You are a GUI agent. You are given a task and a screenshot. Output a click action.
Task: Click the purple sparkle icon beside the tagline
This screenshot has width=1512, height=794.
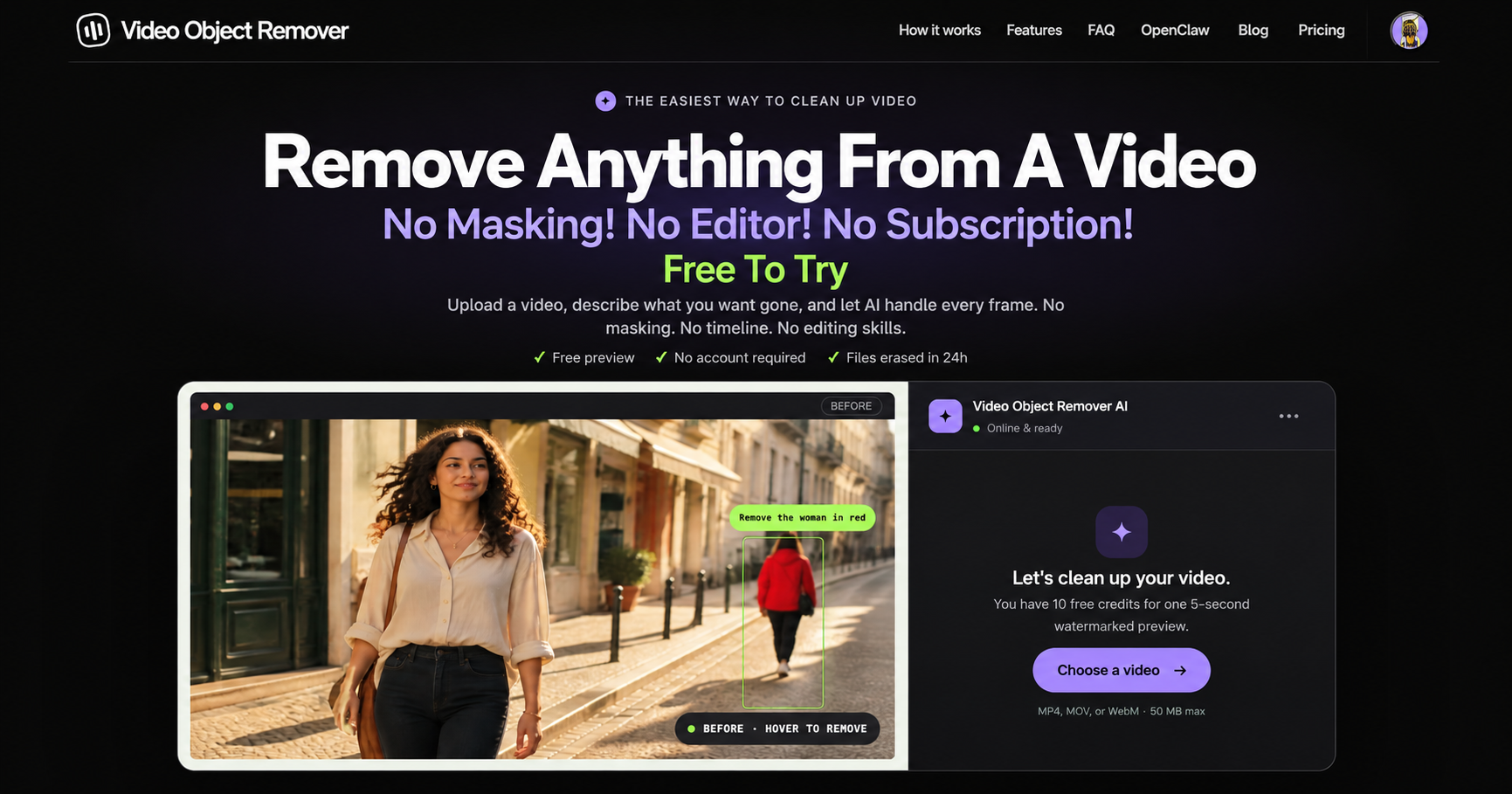coord(605,101)
